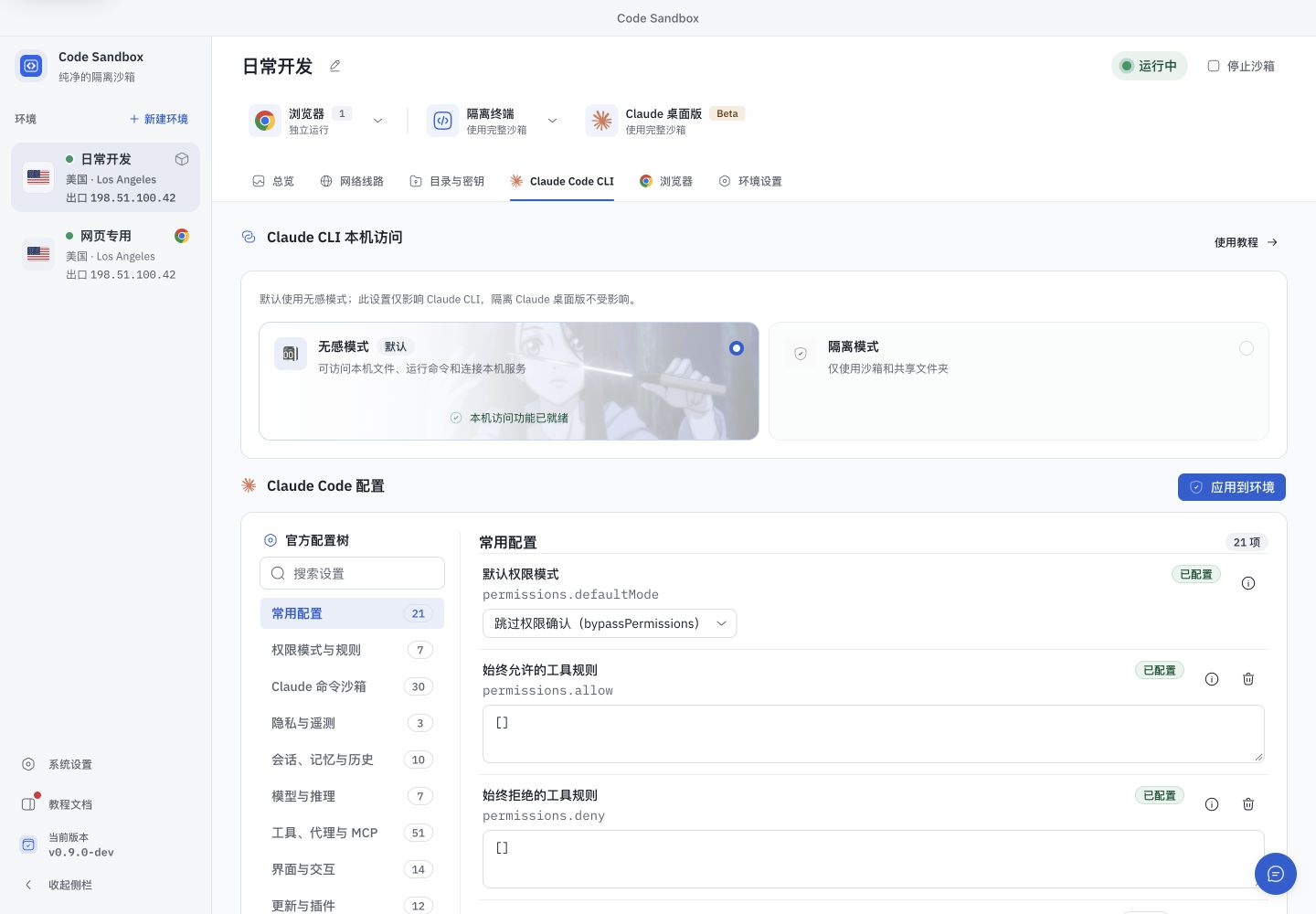Select 模型与推理 category
Screen dimensions: 1316x914
(352, 796)
